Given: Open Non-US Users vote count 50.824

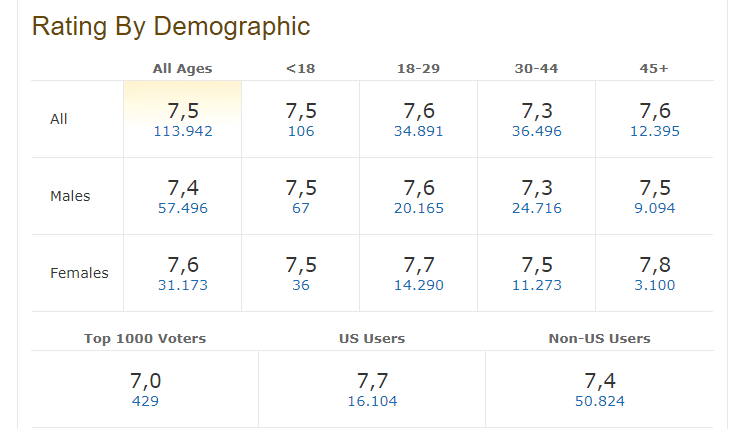Looking at the screenshot, I should (x=599, y=401).
